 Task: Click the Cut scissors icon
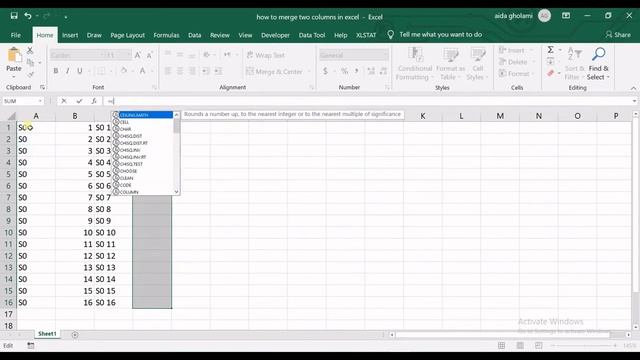tap(30, 51)
